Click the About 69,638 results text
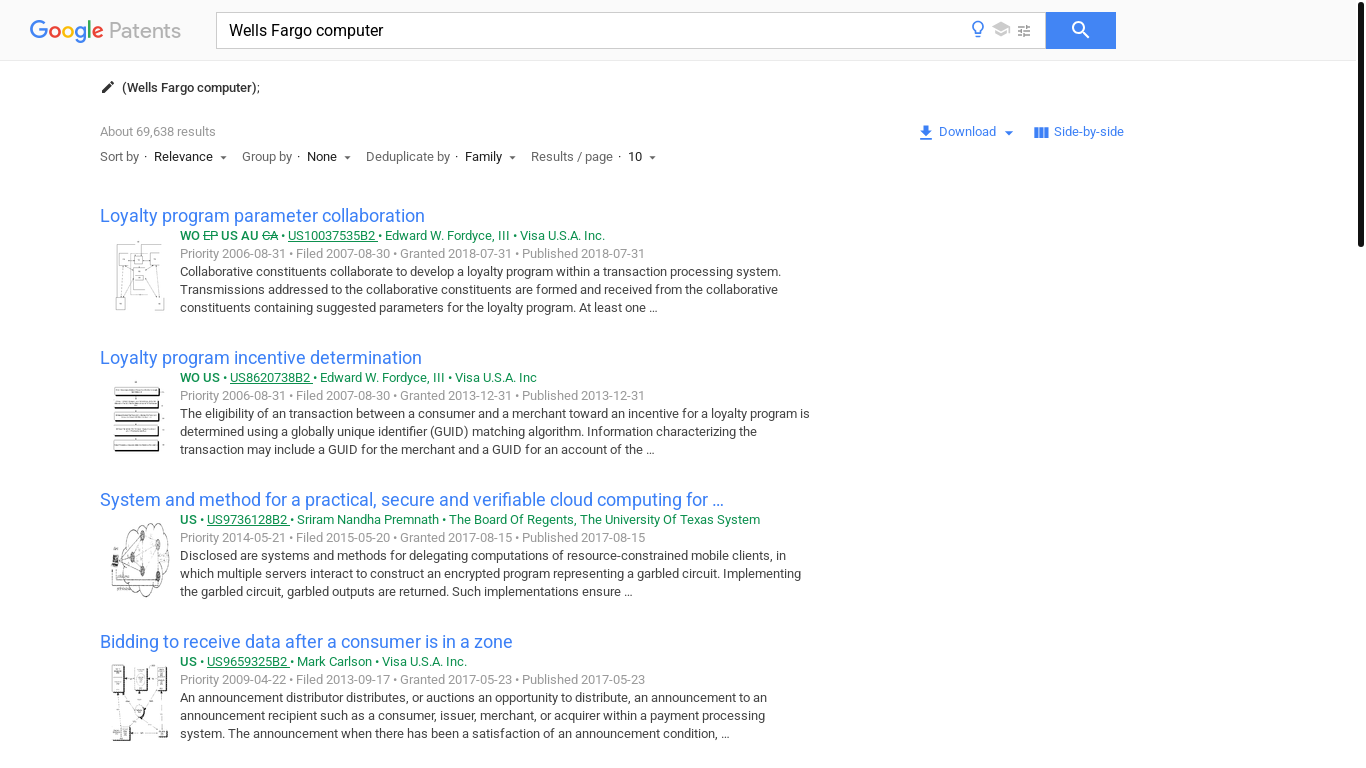 (x=158, y=132)
